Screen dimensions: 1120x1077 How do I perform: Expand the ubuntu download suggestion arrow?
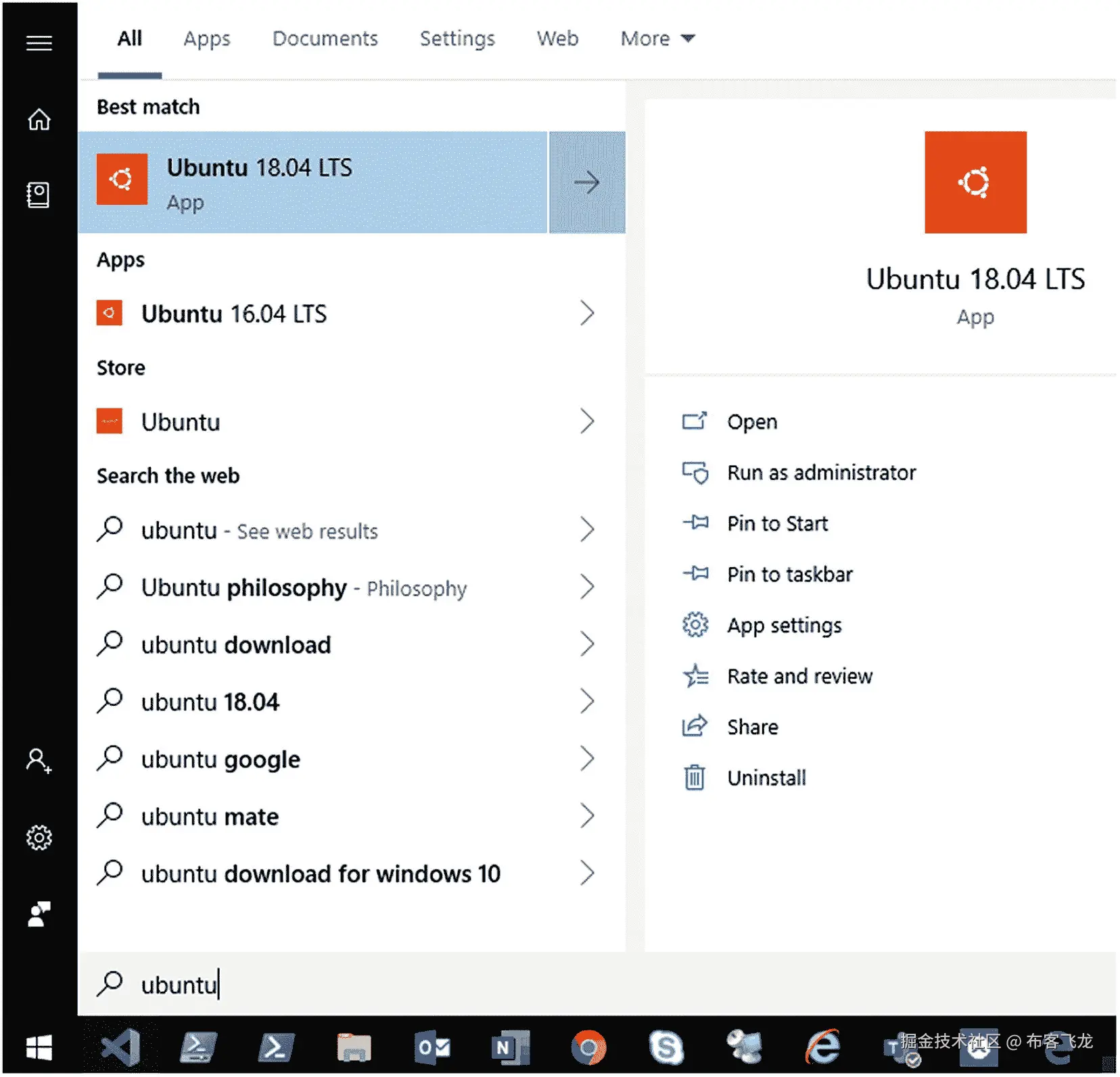click(587, 644)
